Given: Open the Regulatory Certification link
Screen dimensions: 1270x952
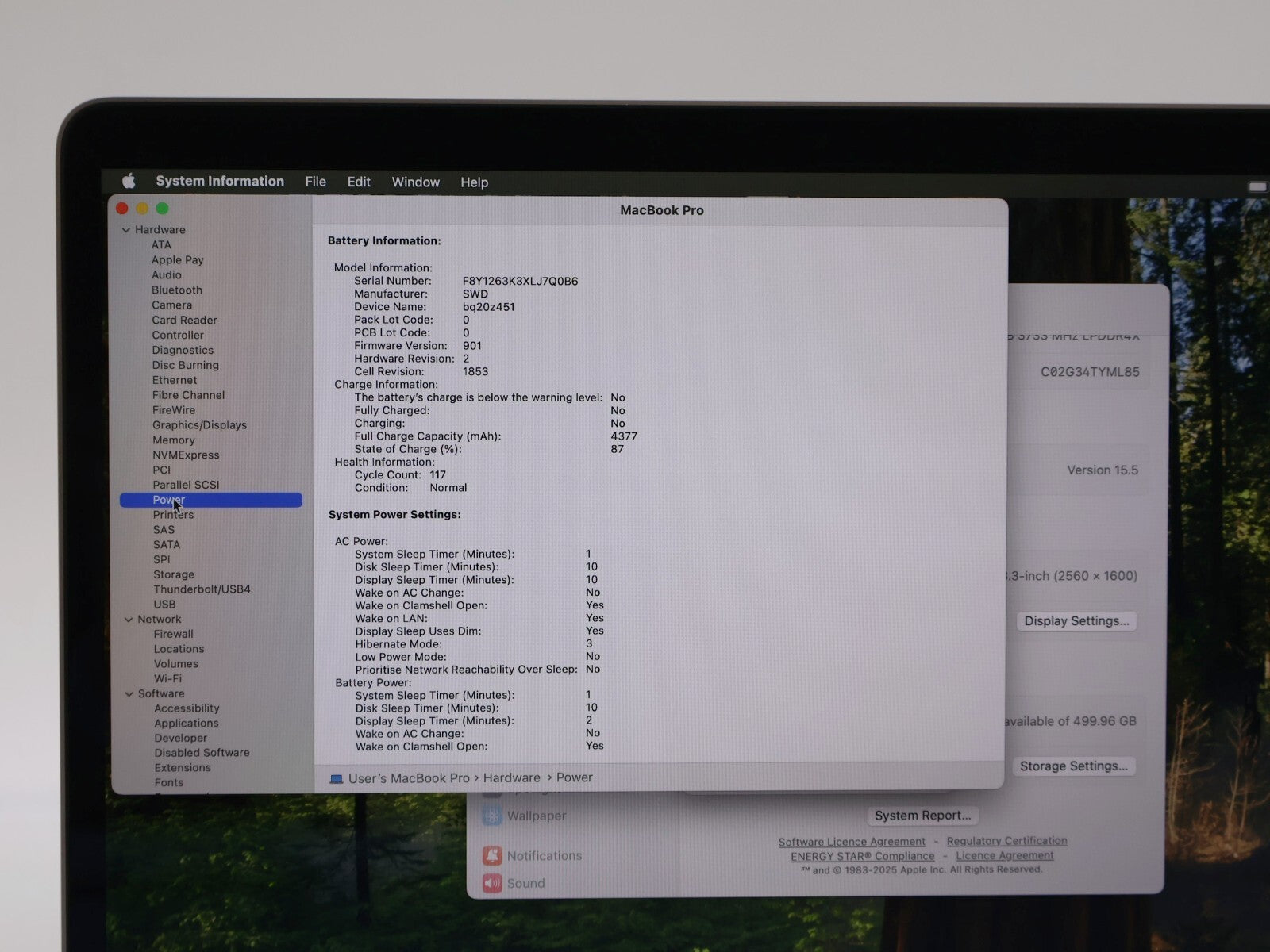Looking at the screenshot, I should click(x=1006, y=841).
